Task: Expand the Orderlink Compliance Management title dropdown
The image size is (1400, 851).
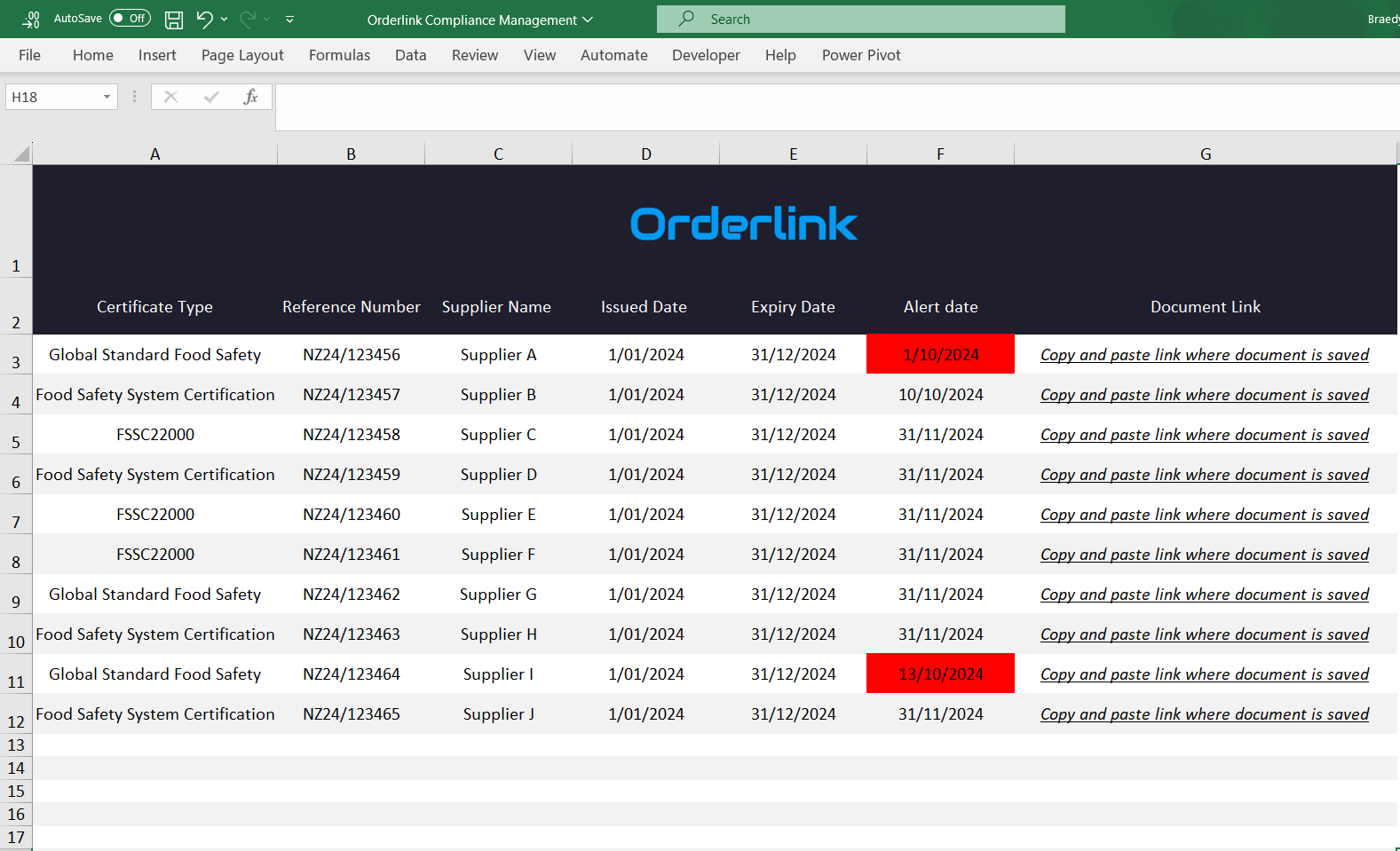Action: (x=588, y=20)
